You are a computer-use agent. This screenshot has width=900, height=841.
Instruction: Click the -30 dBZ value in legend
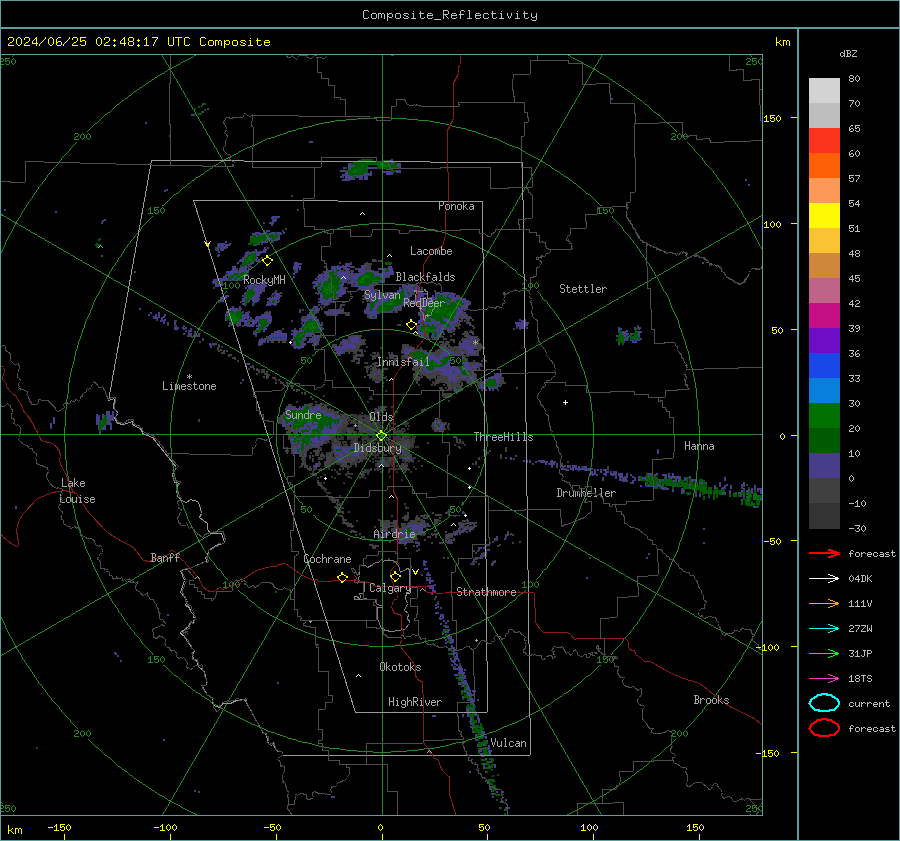coord(857,528)
